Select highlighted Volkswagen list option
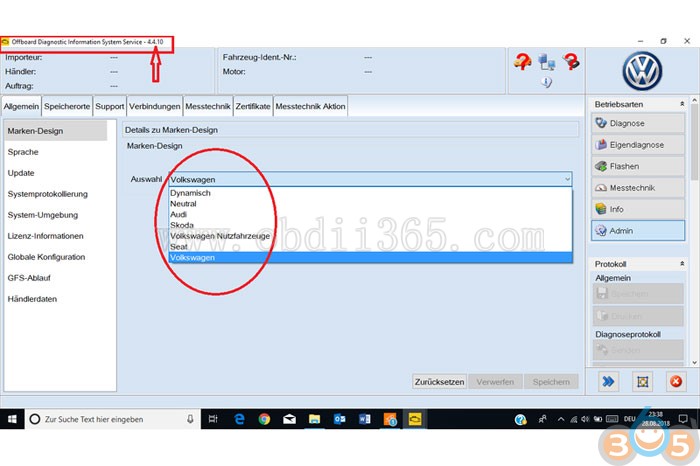The width and height of the screenshot is (700, 466). 370,258
